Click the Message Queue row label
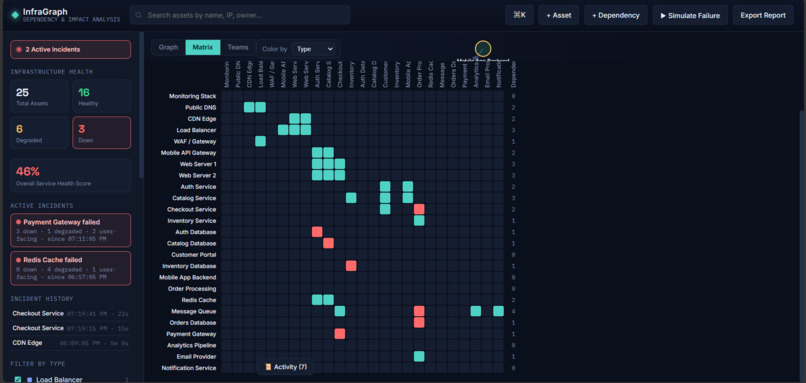Viewport: 806px width, 383px height. (194, 311)
